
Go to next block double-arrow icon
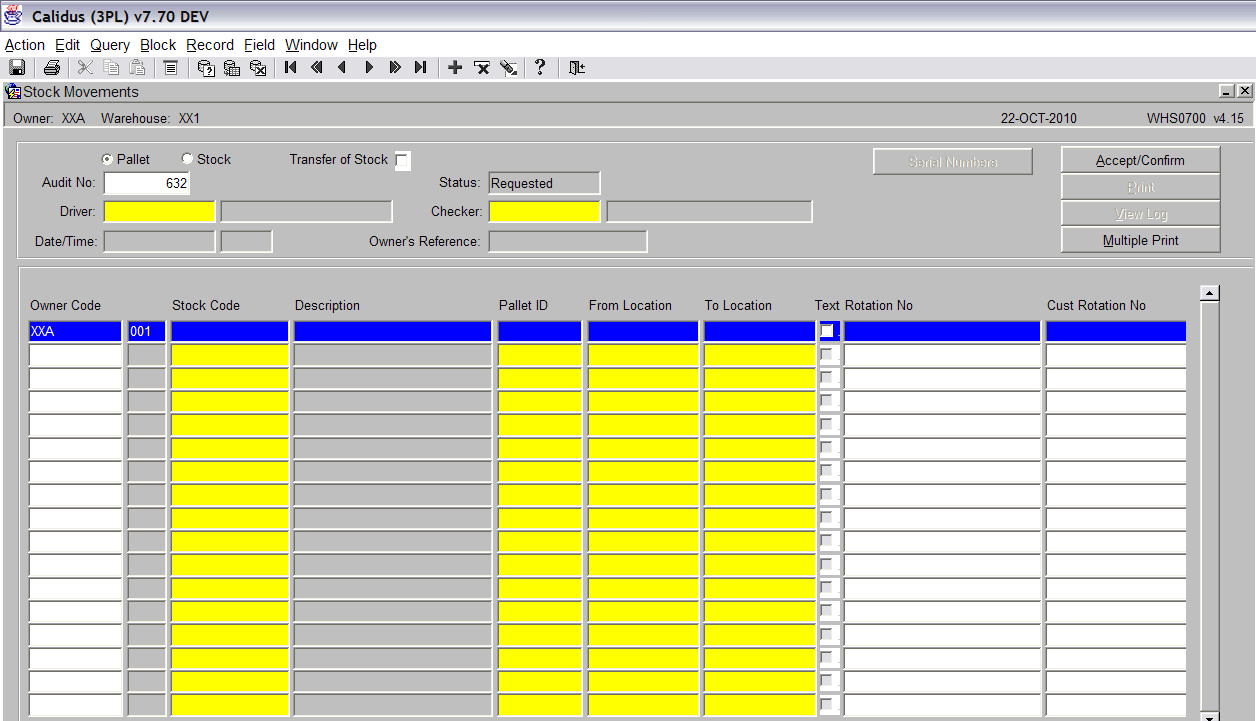(395, 68)
